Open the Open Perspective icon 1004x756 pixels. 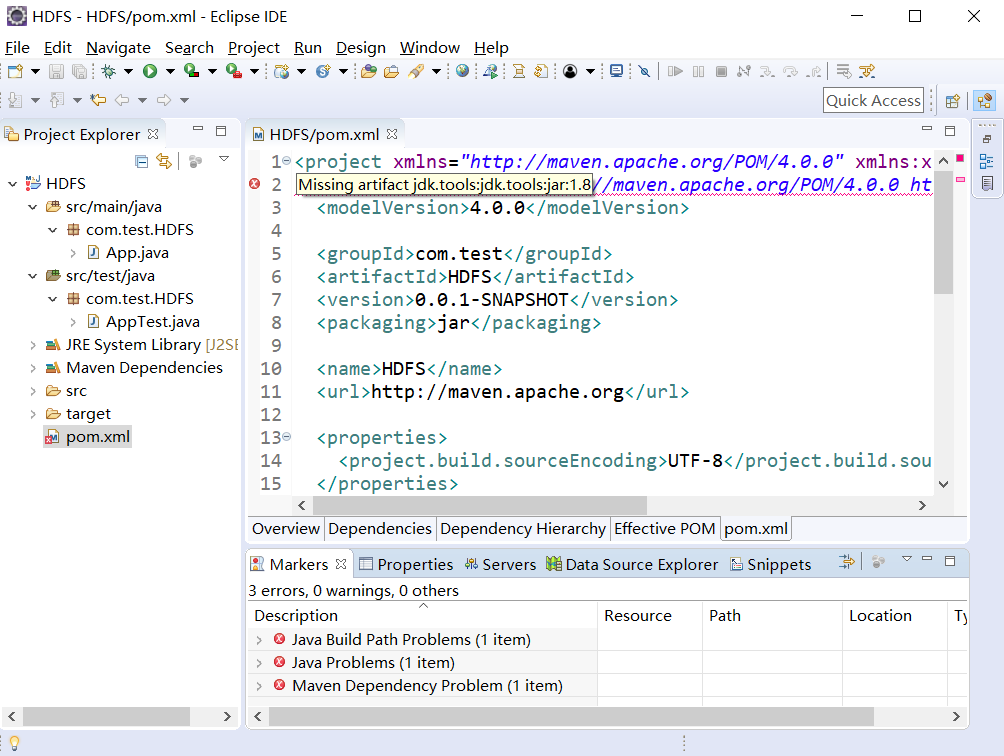tap(950, 100)
